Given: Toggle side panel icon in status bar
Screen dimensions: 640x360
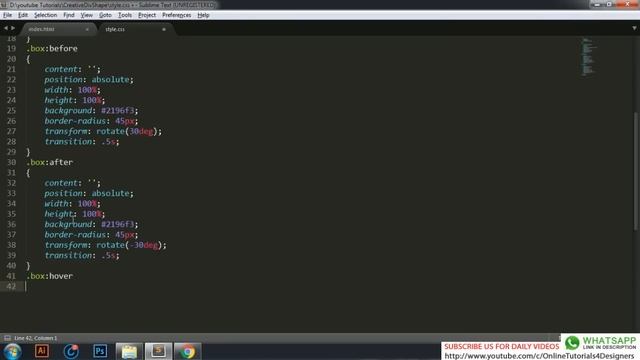Looking at the screenshot, I should pos(7,338).
